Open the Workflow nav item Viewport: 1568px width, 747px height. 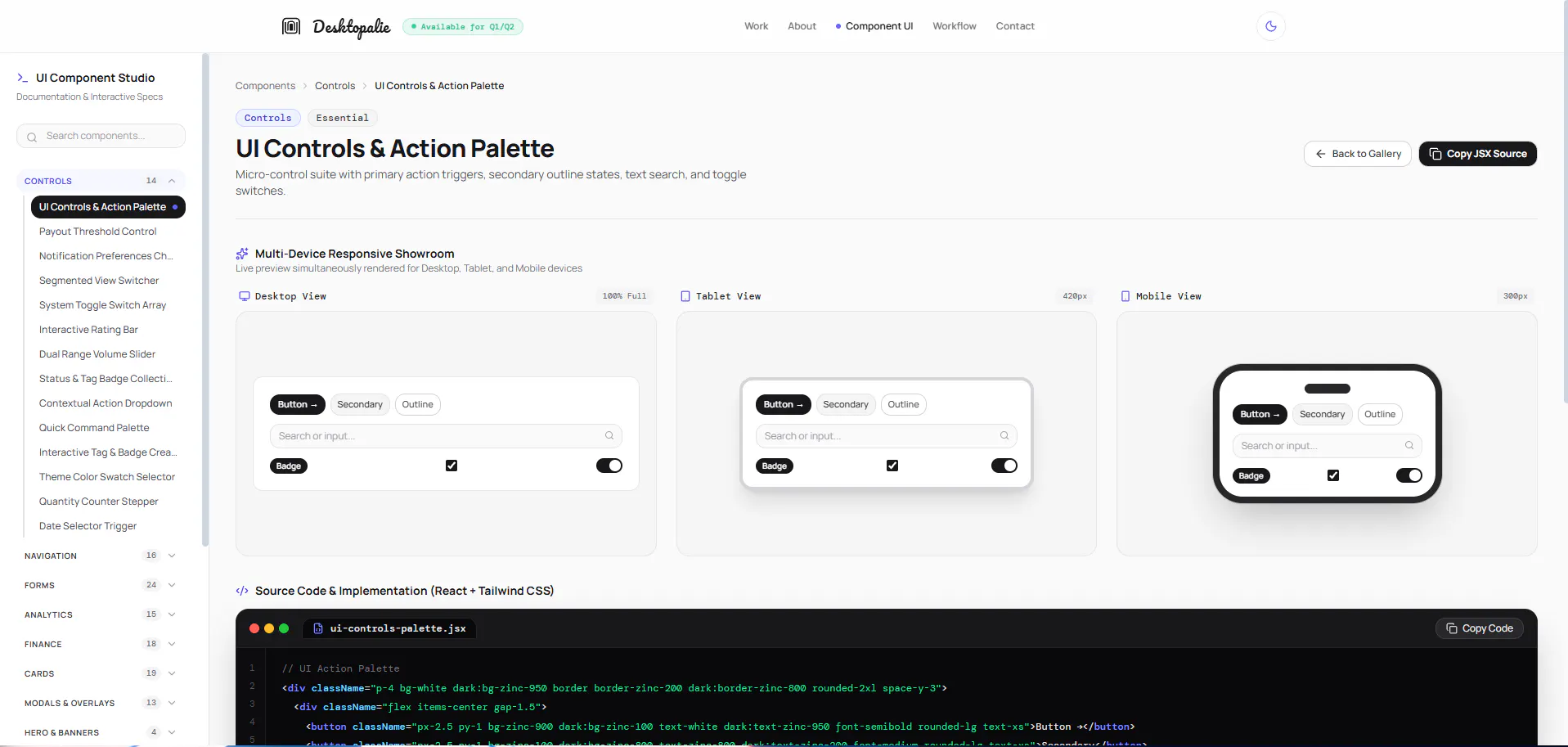tap(955, 26)
